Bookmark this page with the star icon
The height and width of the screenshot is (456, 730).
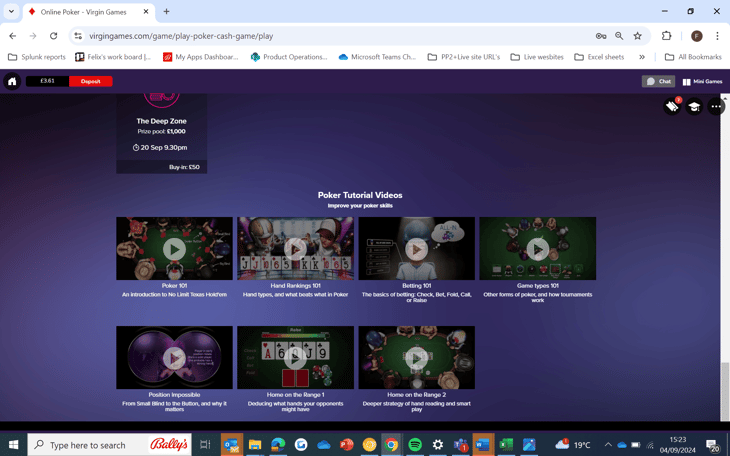pyautogui.click(x=637, y=36)
